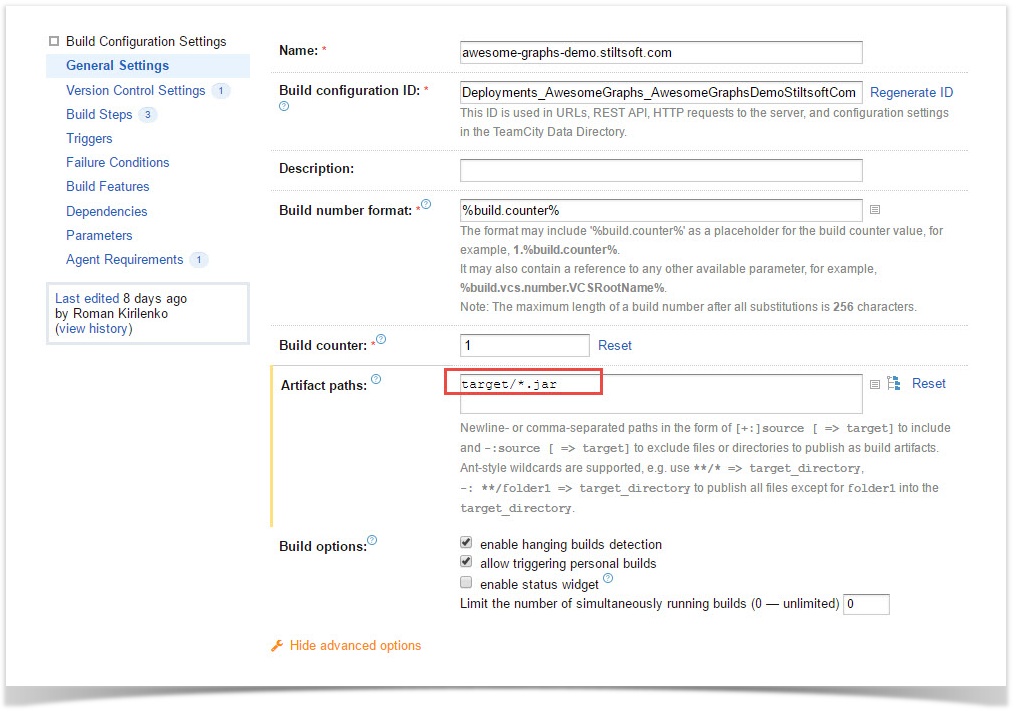Click the wrench icon for advanced options

coord(277,645)
